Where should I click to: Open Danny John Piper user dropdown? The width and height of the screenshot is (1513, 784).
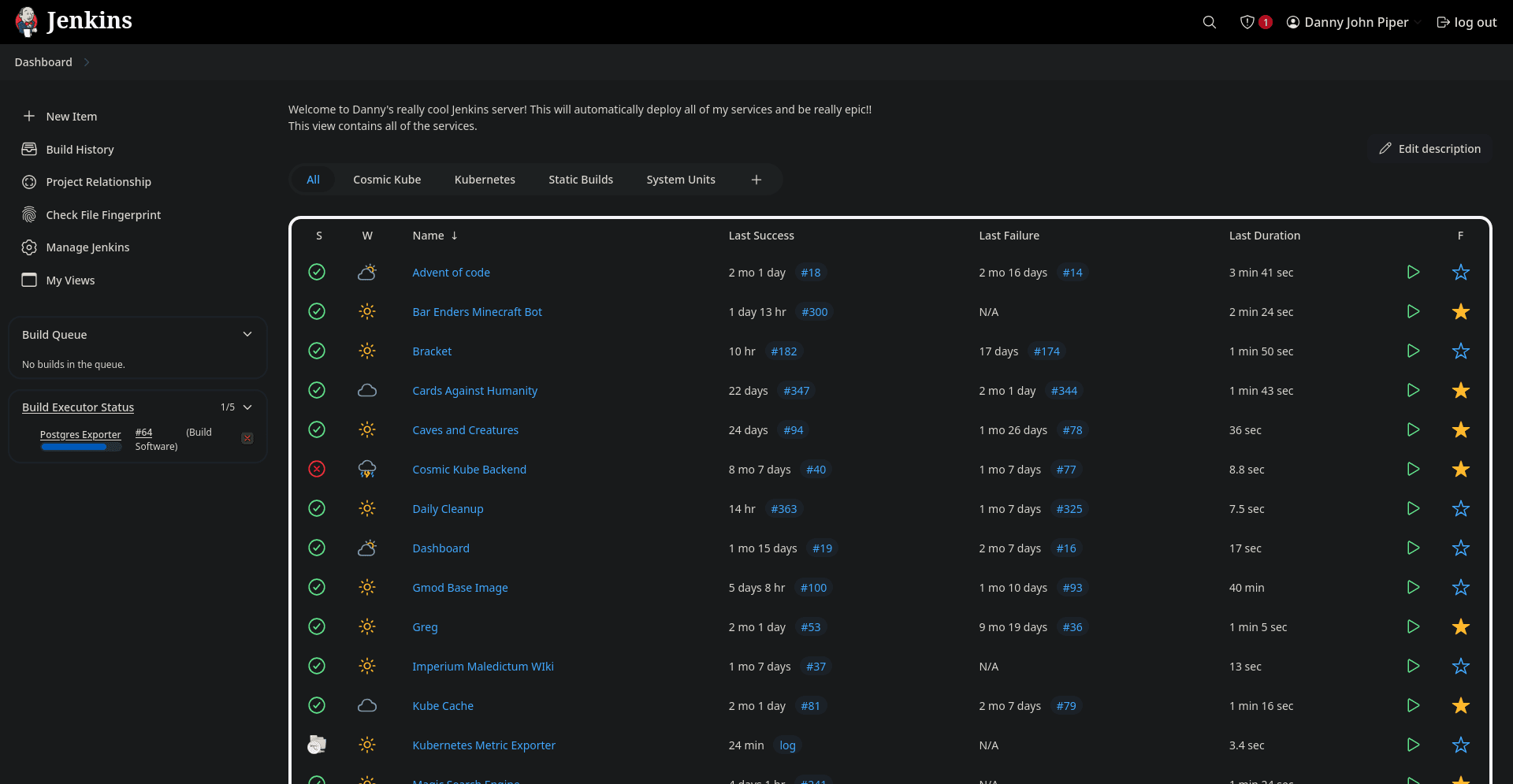[1354, 22]
